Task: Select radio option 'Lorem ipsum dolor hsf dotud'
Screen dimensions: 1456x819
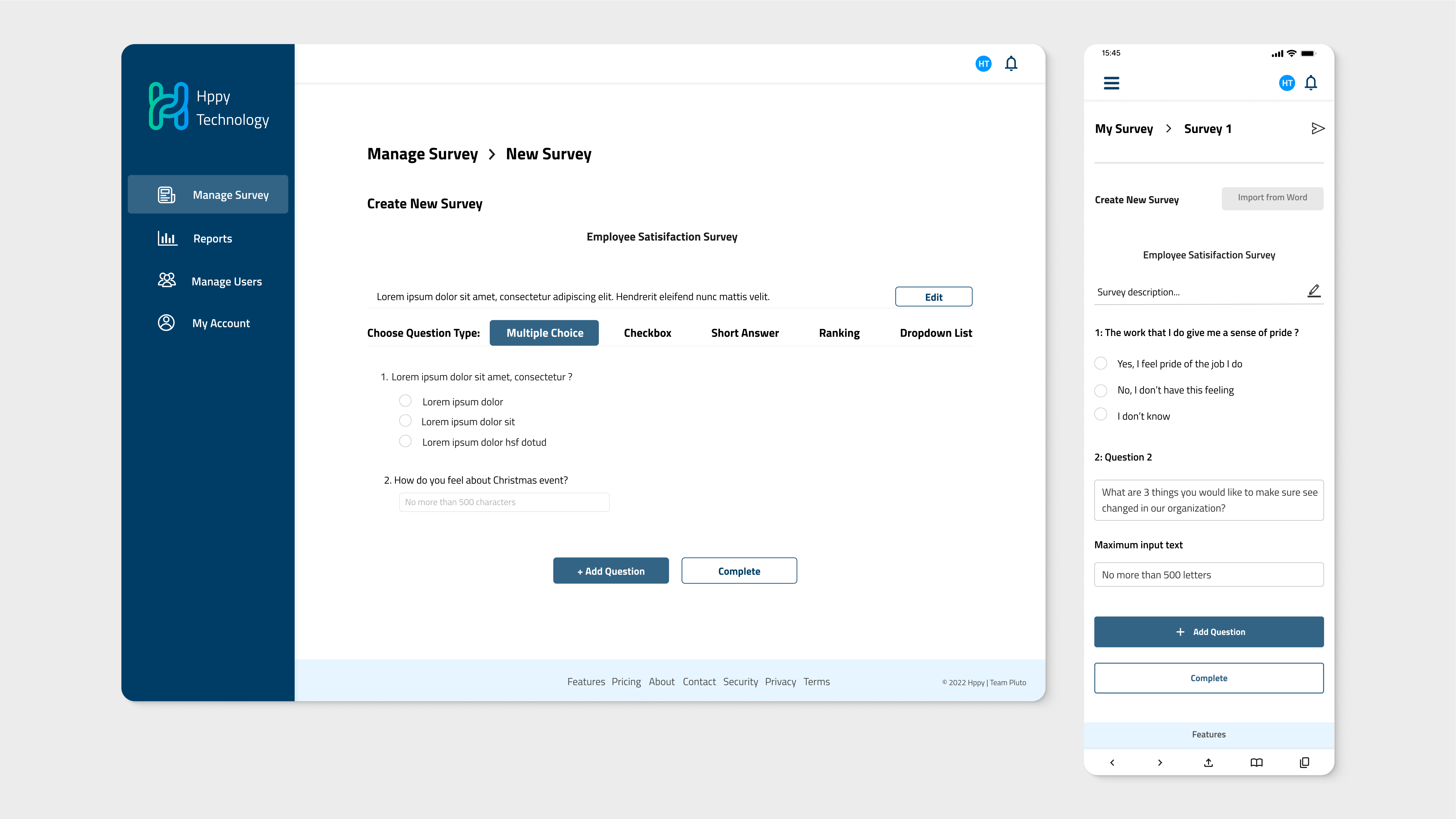Action: click(405, 441)
